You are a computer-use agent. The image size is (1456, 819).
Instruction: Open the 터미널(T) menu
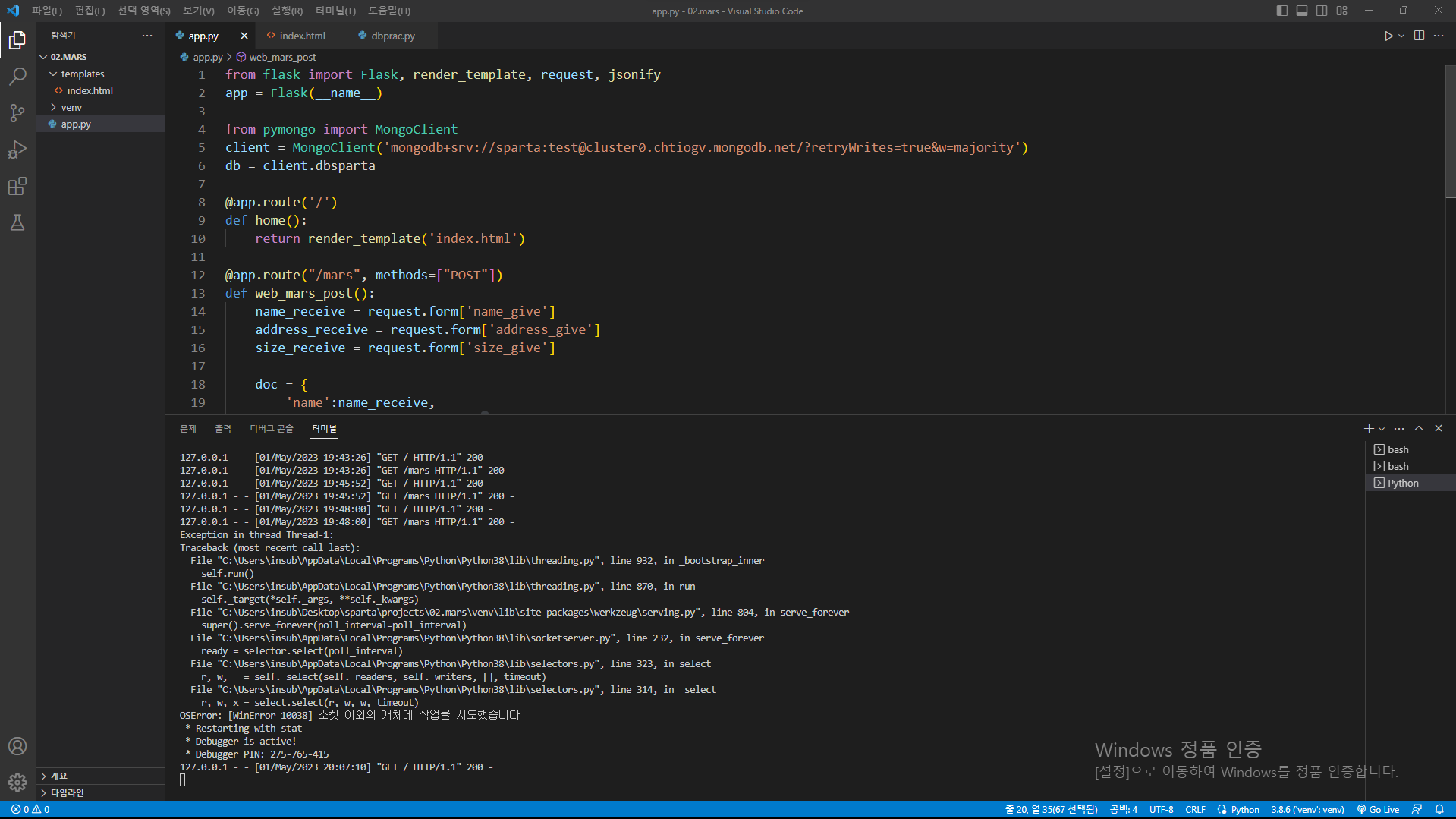pos(335,11)
